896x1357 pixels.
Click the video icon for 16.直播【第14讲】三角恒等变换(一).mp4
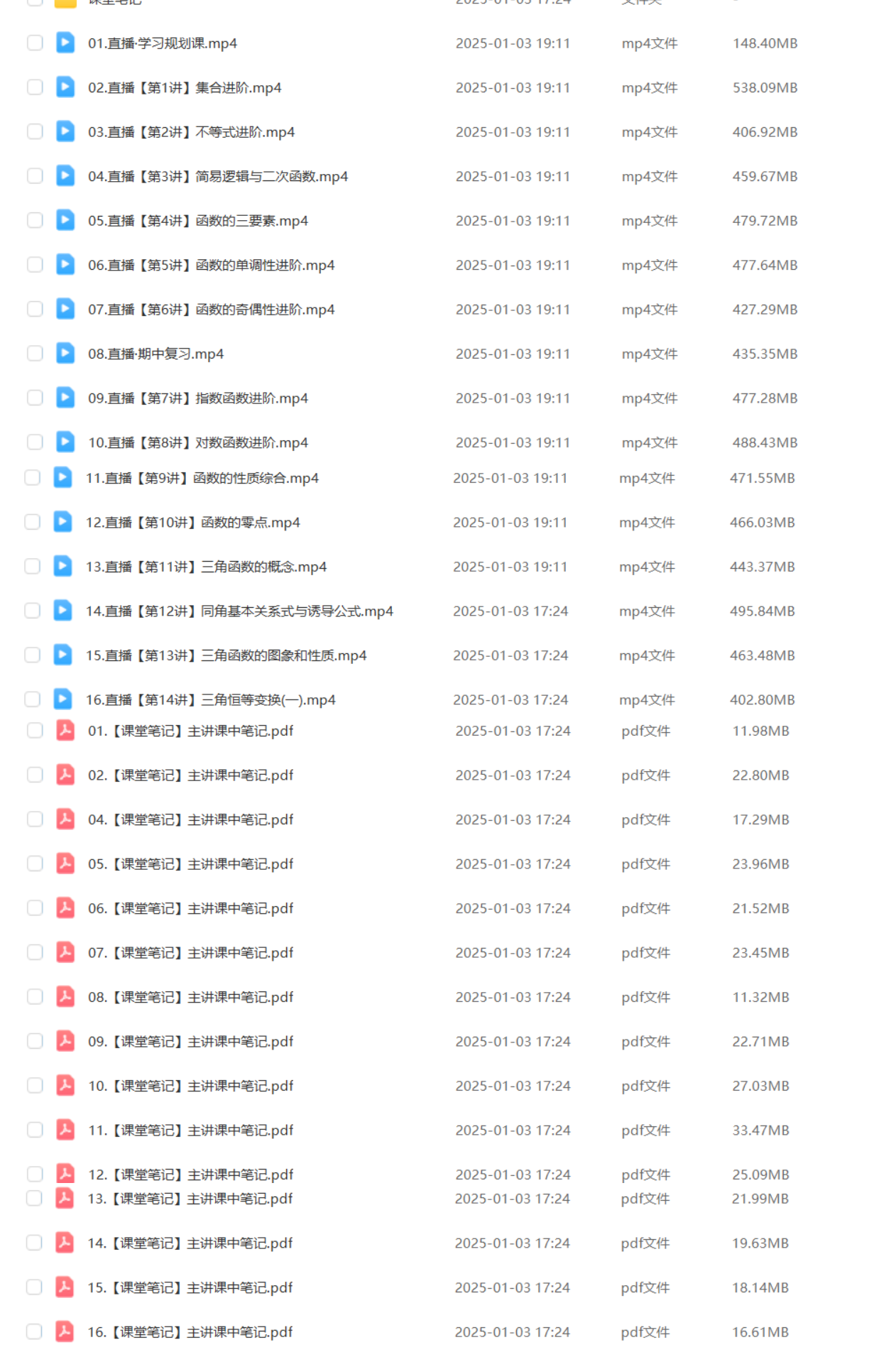[62, 699]
